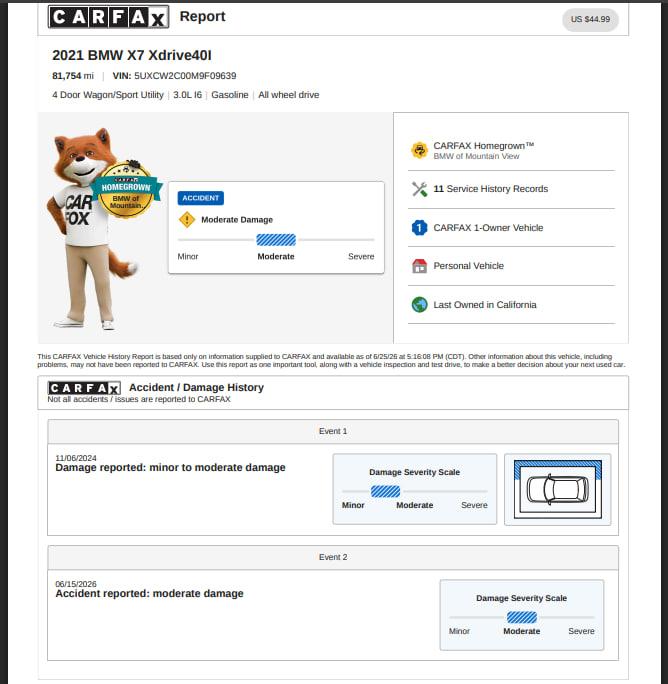Click the Personal Vehicle house icon

point(419,266)
